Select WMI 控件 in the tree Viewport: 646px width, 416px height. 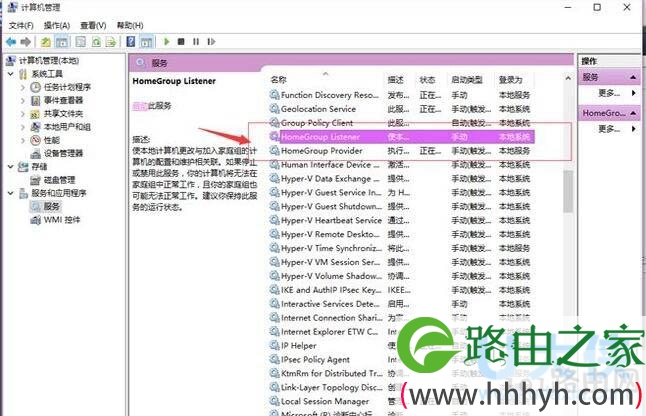point(62,220)
